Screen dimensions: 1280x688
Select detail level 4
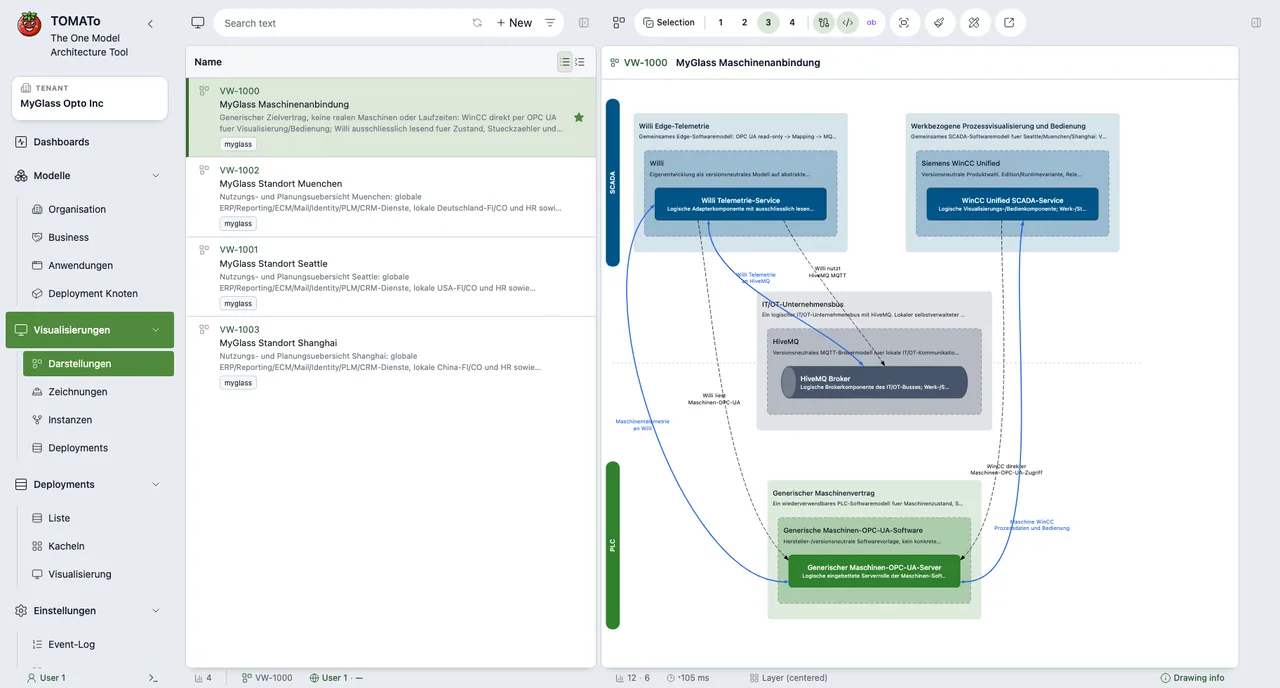pyautogui.click(x=792, y=23)
